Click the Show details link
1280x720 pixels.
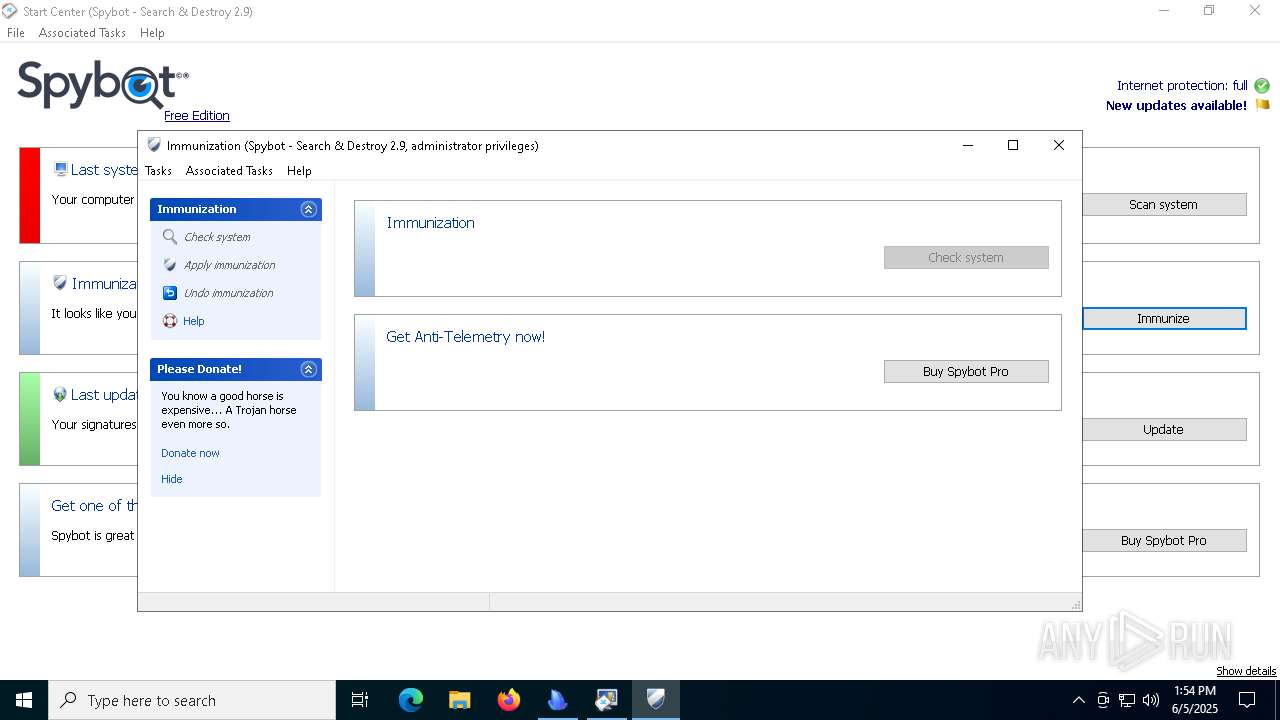click(1246, 671)
